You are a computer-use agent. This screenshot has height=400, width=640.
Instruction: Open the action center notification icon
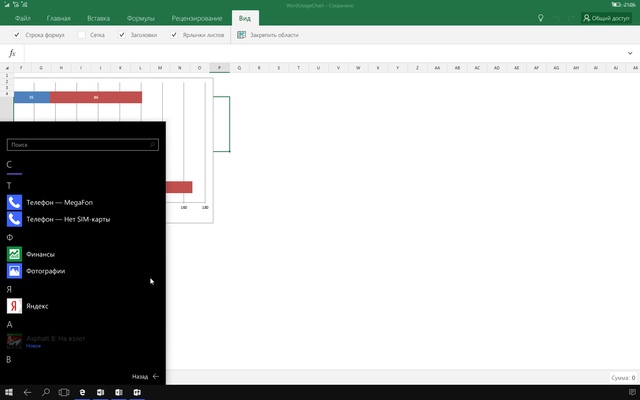pyautogui.click(x=632, y=392)
